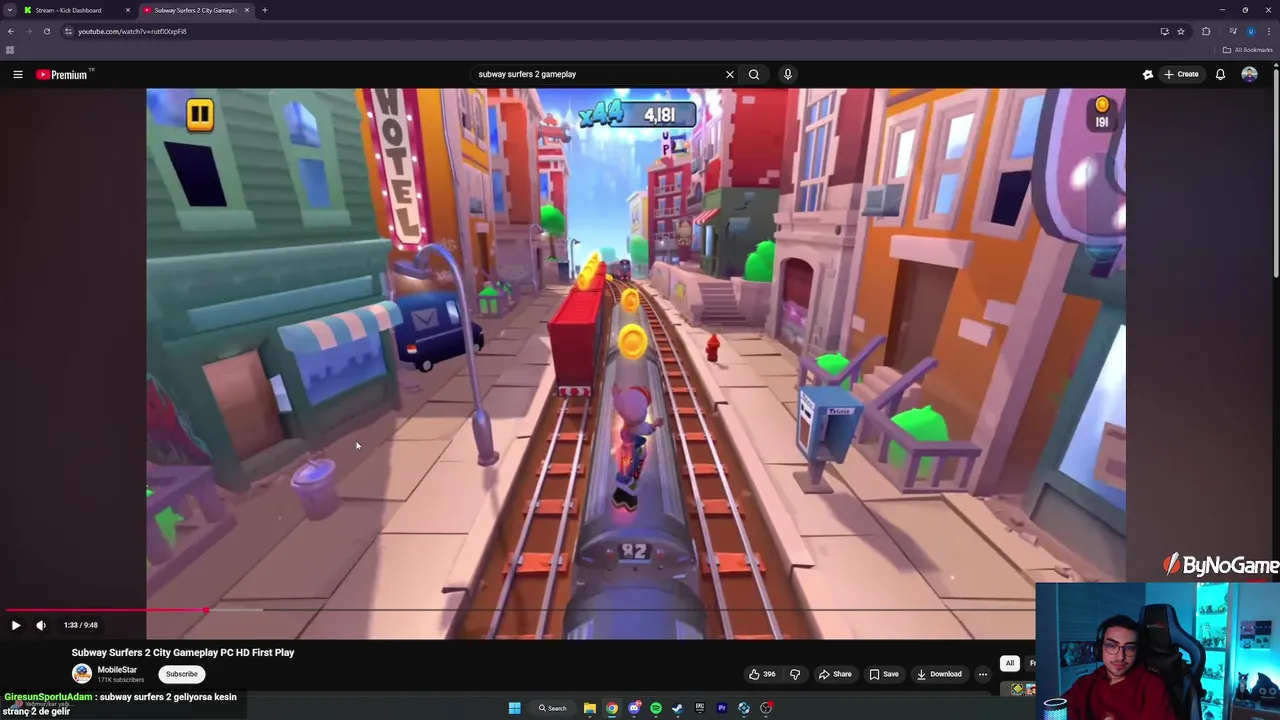Open a new browser tab with plus
Image resolution: width=1280 pixels, height=720 pixels.
264,10
